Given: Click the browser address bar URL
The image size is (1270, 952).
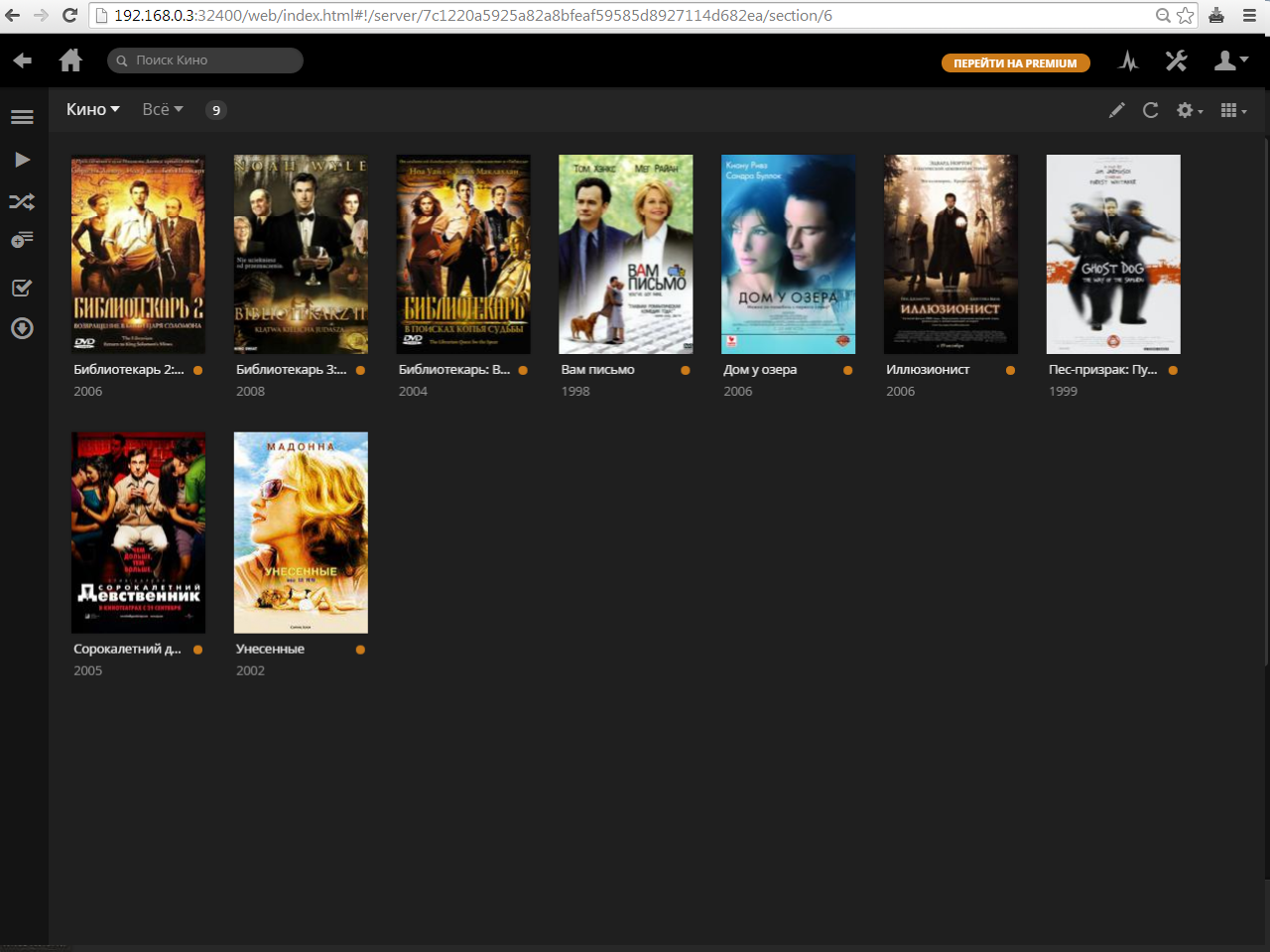Looking at the screenshot, I should coord(472,15).
